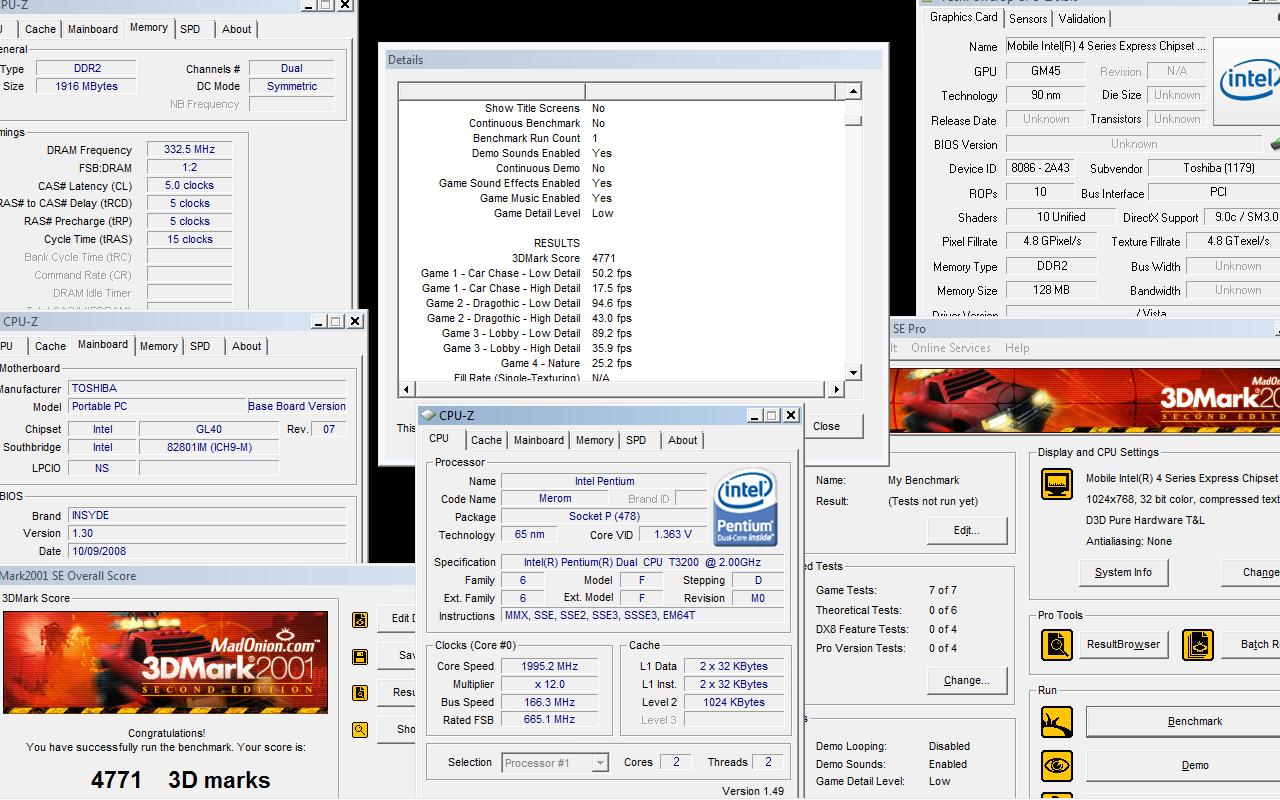Click the GPU field showing GM45
The image size is (1280, 800).
click(1046, 71)
